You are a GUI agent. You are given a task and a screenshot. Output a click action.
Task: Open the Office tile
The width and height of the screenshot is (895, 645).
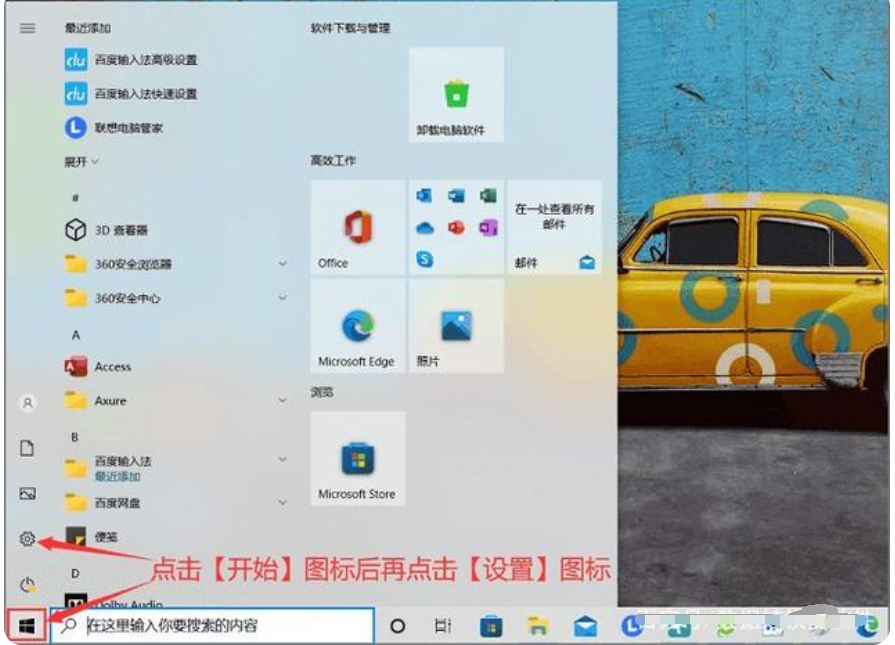click(357, 228)
